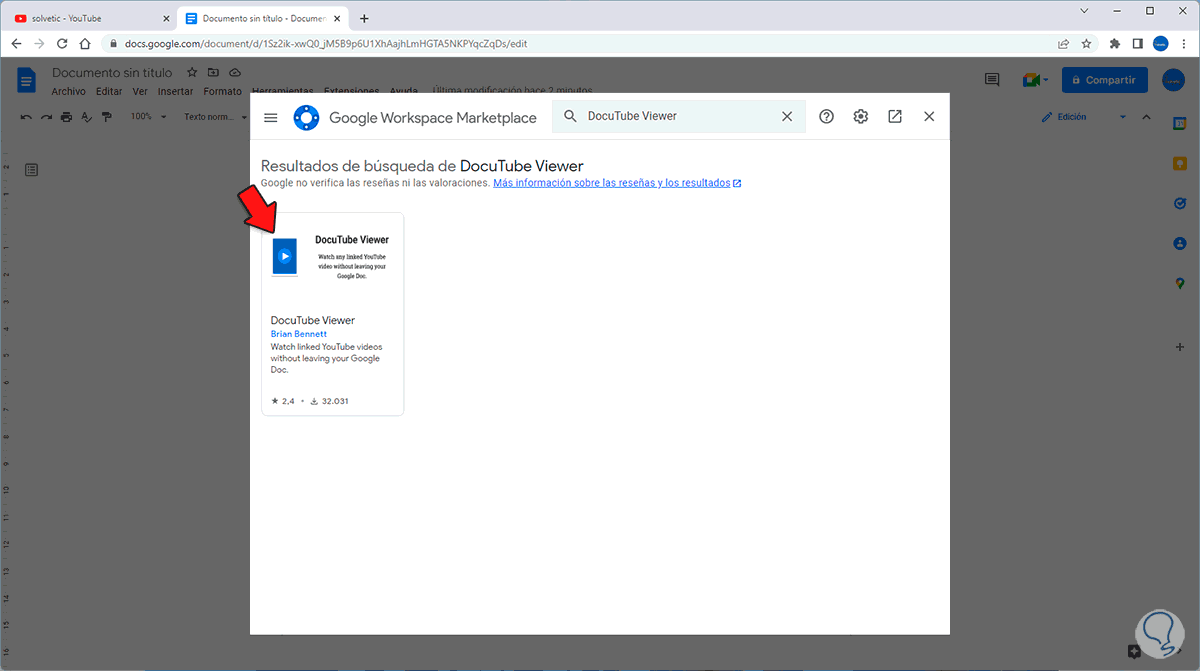Open the Archivo menu
1200x671 pixels.
coord(69,91)
